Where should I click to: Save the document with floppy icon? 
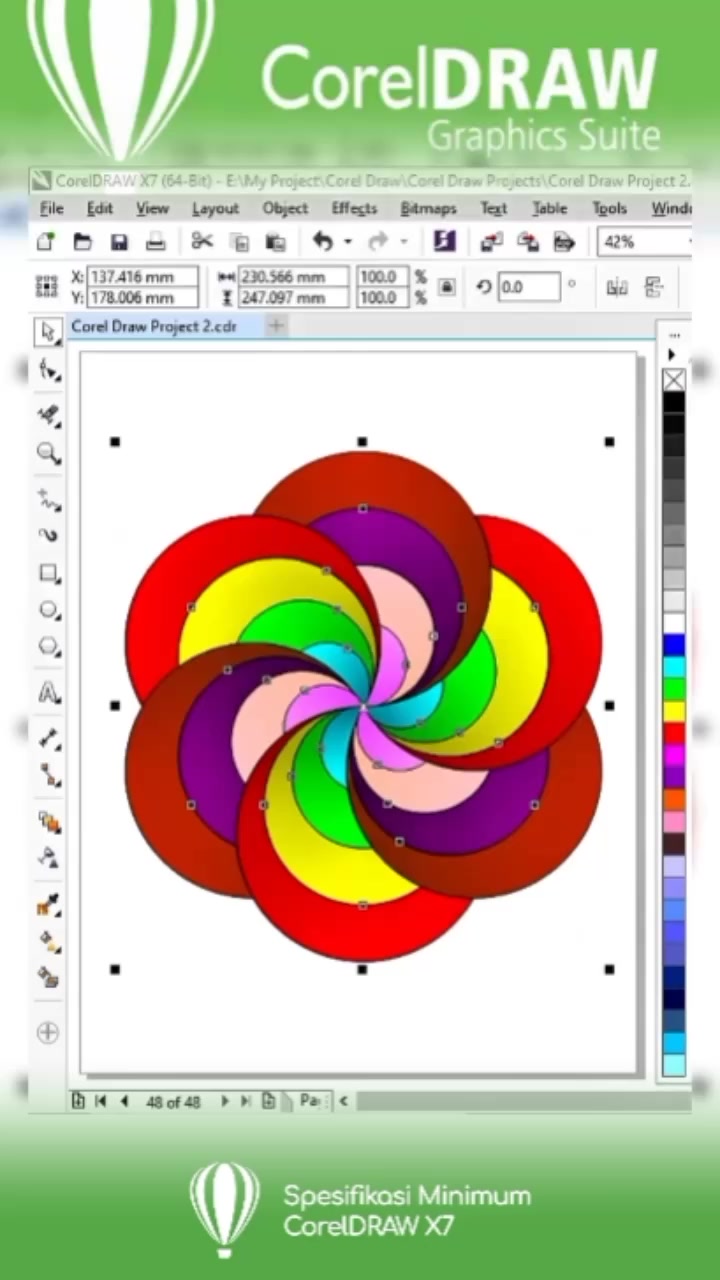[x=119, y=241]
